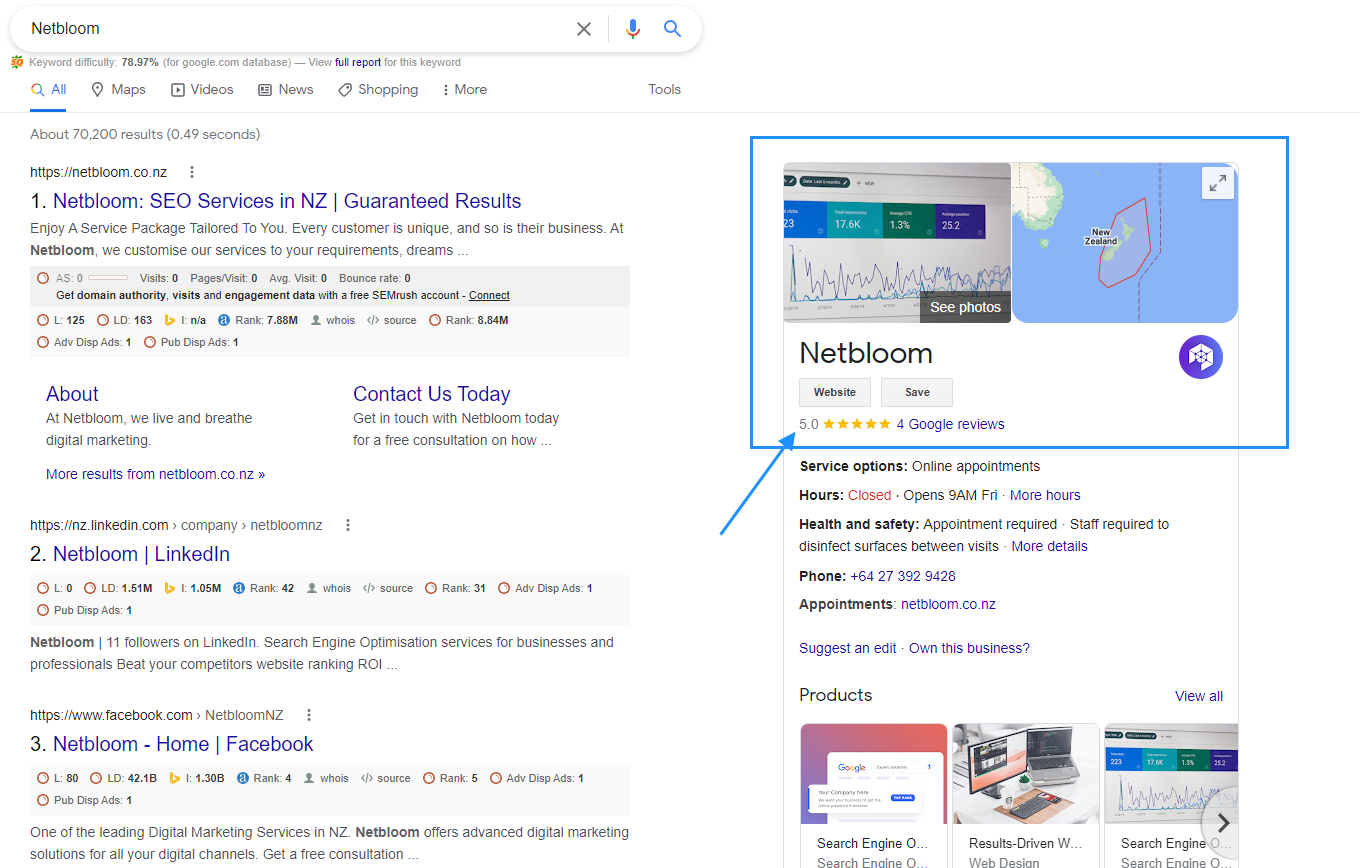
Task: Expand More hours in the business panel
Action: click(1045, 495)
